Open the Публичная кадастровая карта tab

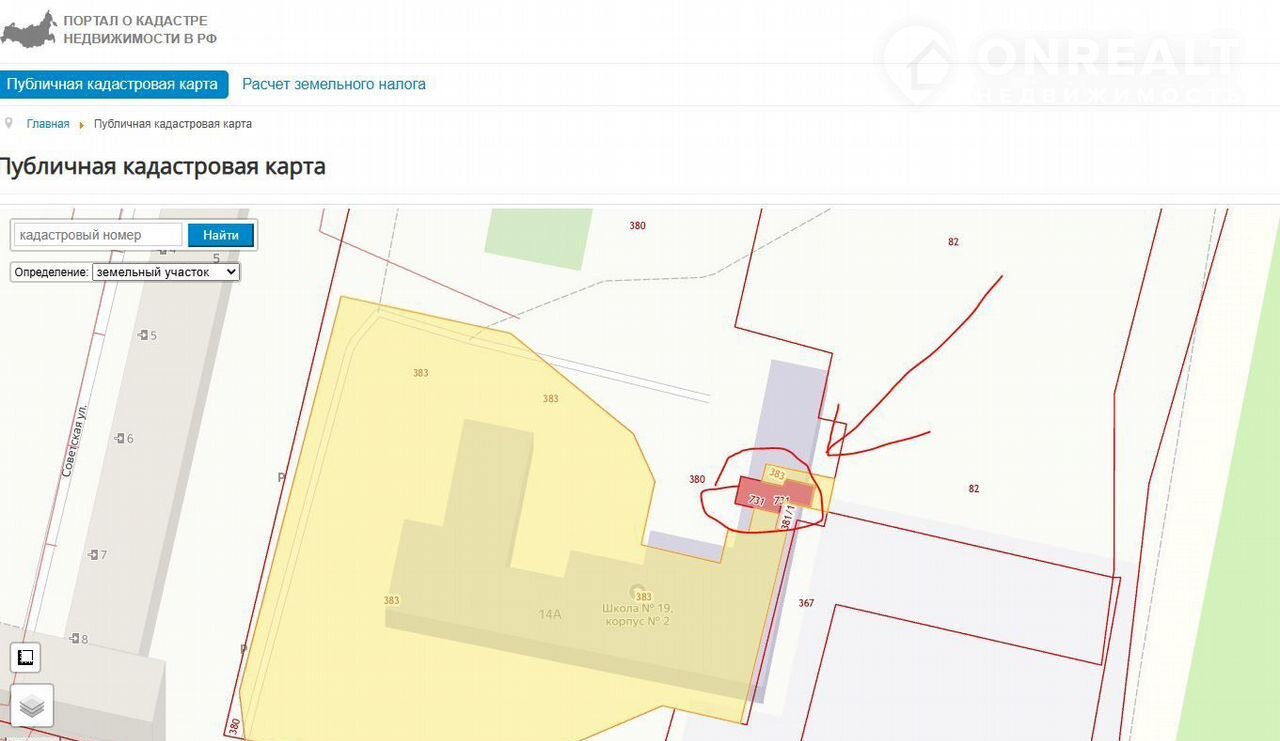point(112,84)
